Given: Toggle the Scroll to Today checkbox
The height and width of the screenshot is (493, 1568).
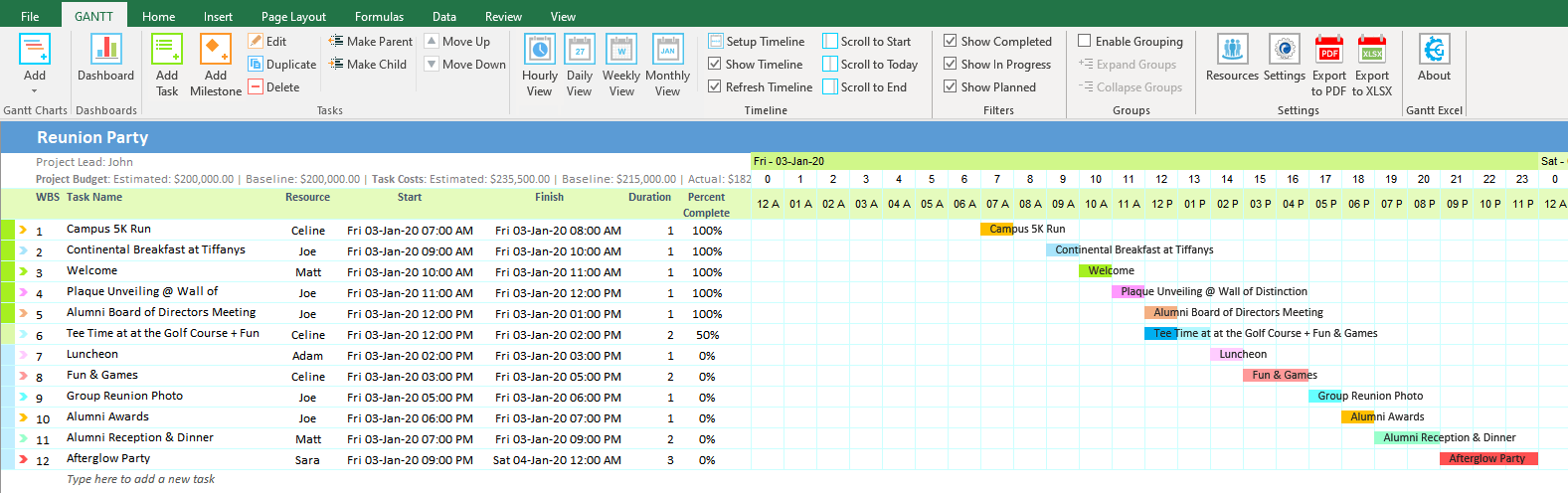Looking at the screenshot, I should click(830, 64).
